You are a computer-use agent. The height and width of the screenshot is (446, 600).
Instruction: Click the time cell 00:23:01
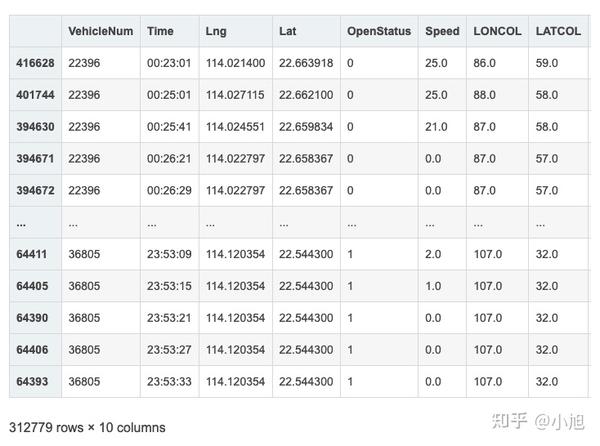tap(168, 63)
